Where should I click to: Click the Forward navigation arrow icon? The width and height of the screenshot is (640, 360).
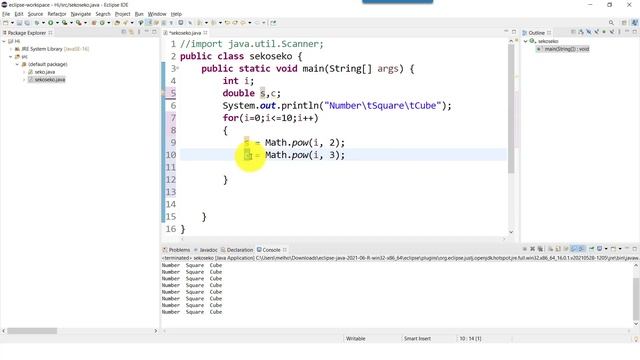[x=257, y=23]
